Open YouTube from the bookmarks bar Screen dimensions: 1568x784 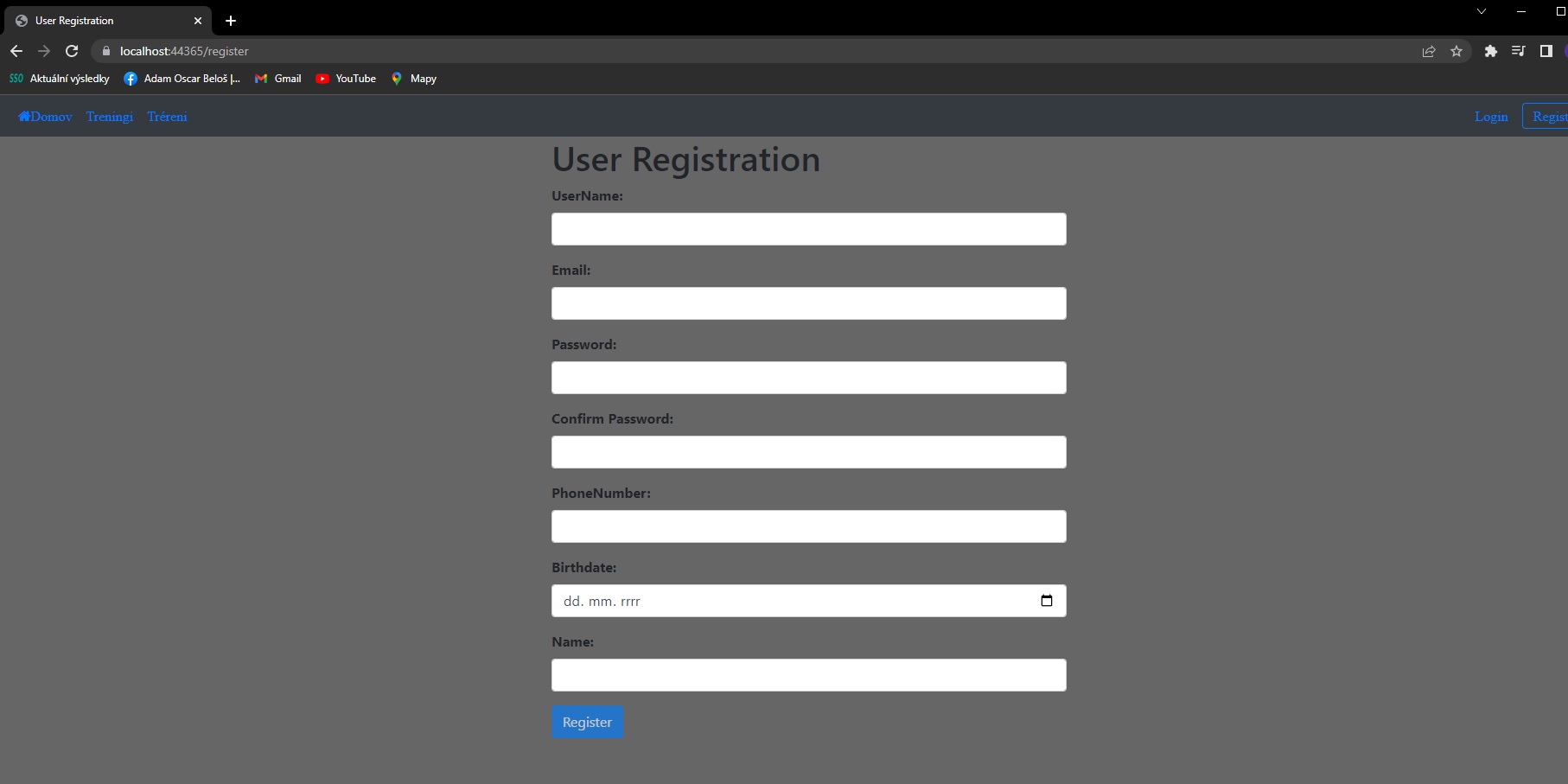(x=346, y=79)
